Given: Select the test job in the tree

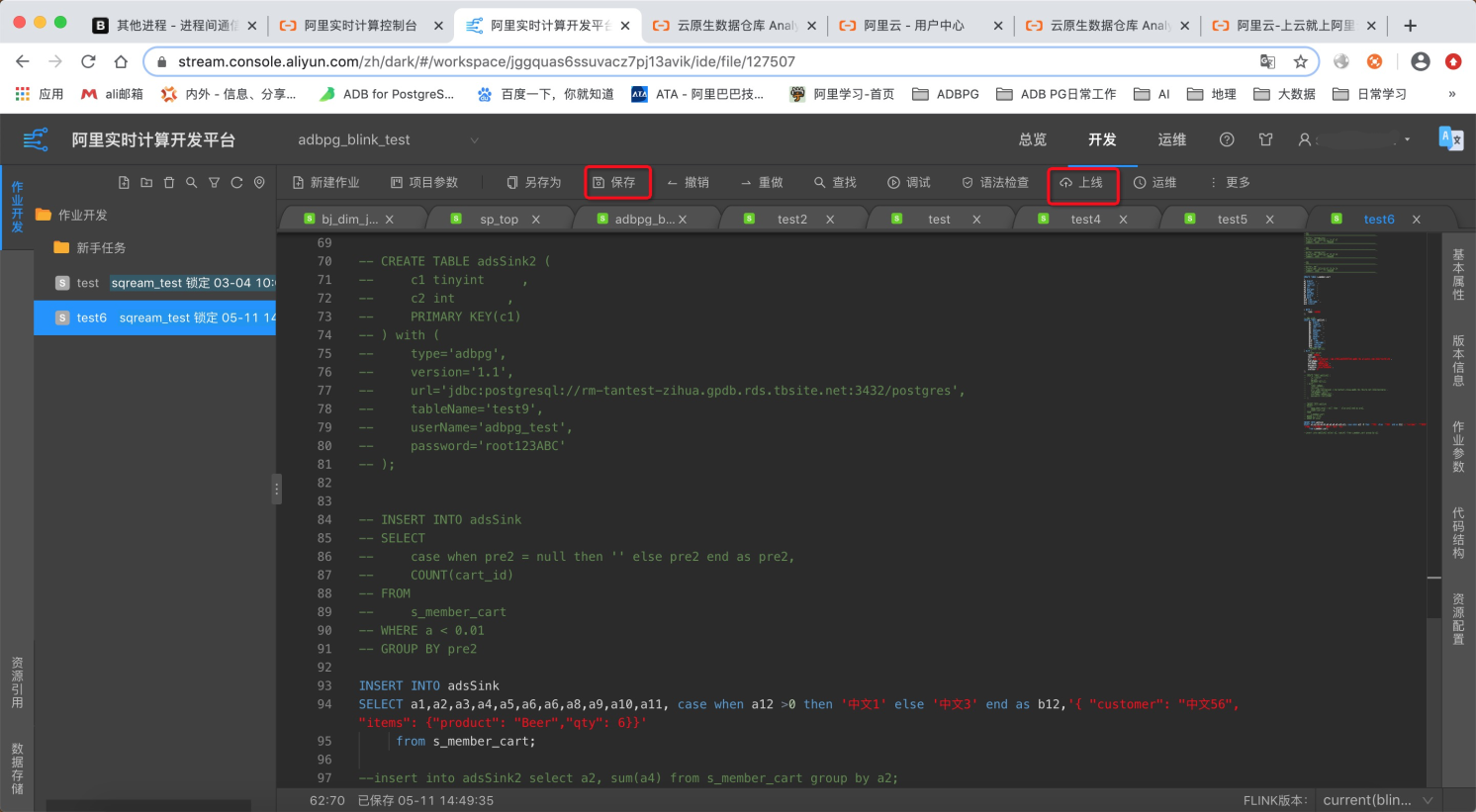Looking at the screenshot, I should point(154,283).
